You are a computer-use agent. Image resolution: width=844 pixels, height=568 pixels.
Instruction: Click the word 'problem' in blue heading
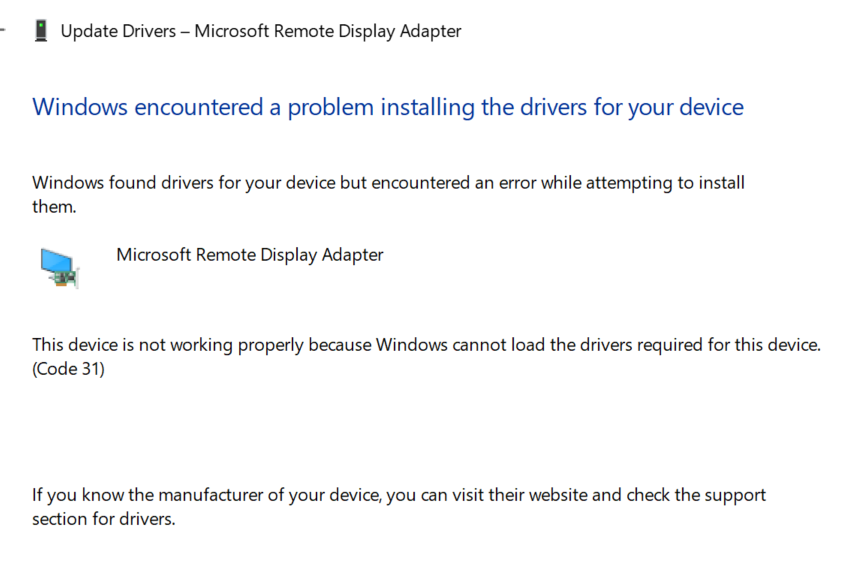330,108
